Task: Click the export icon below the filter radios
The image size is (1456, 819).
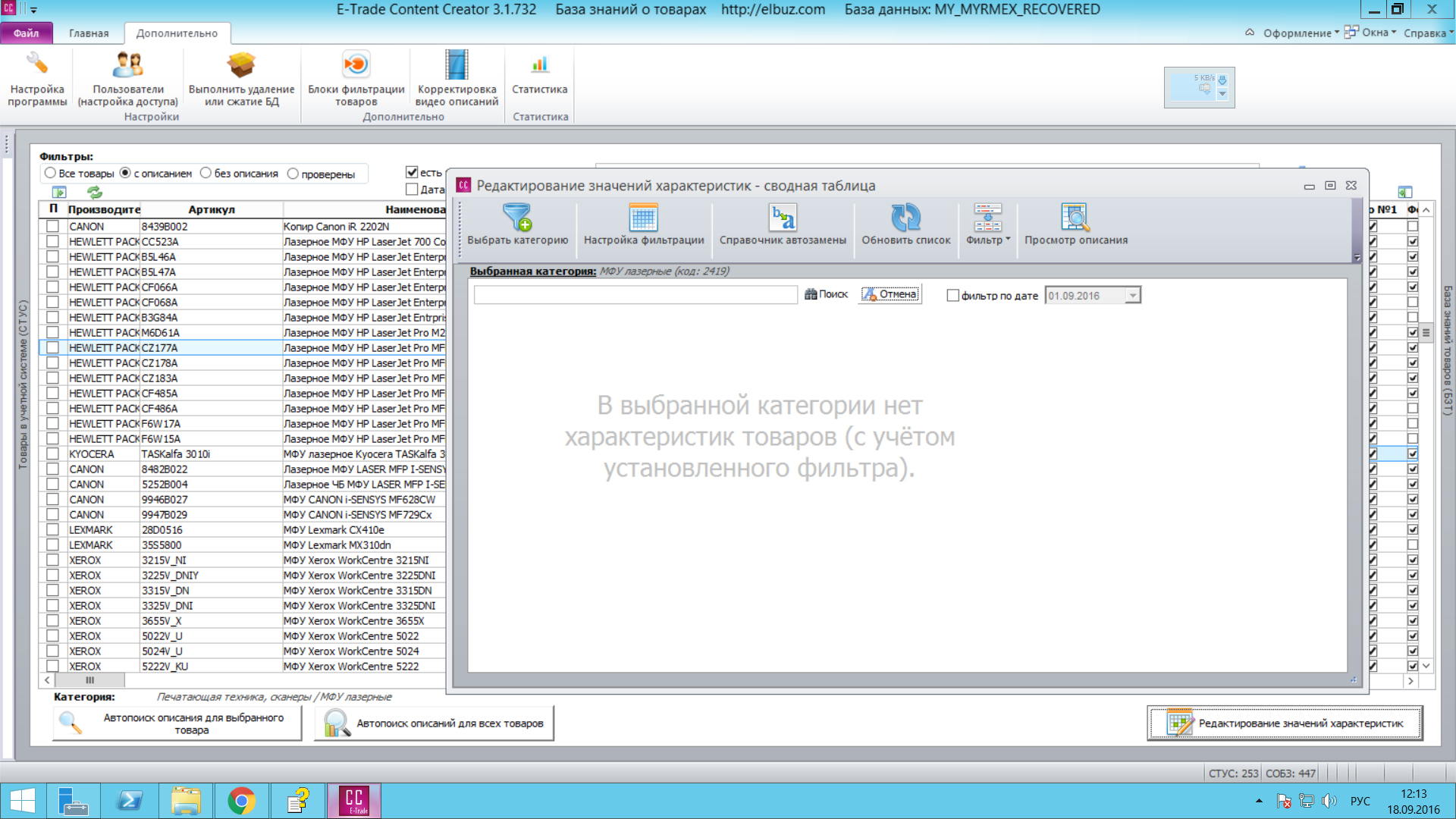Action: coord(59,193)
